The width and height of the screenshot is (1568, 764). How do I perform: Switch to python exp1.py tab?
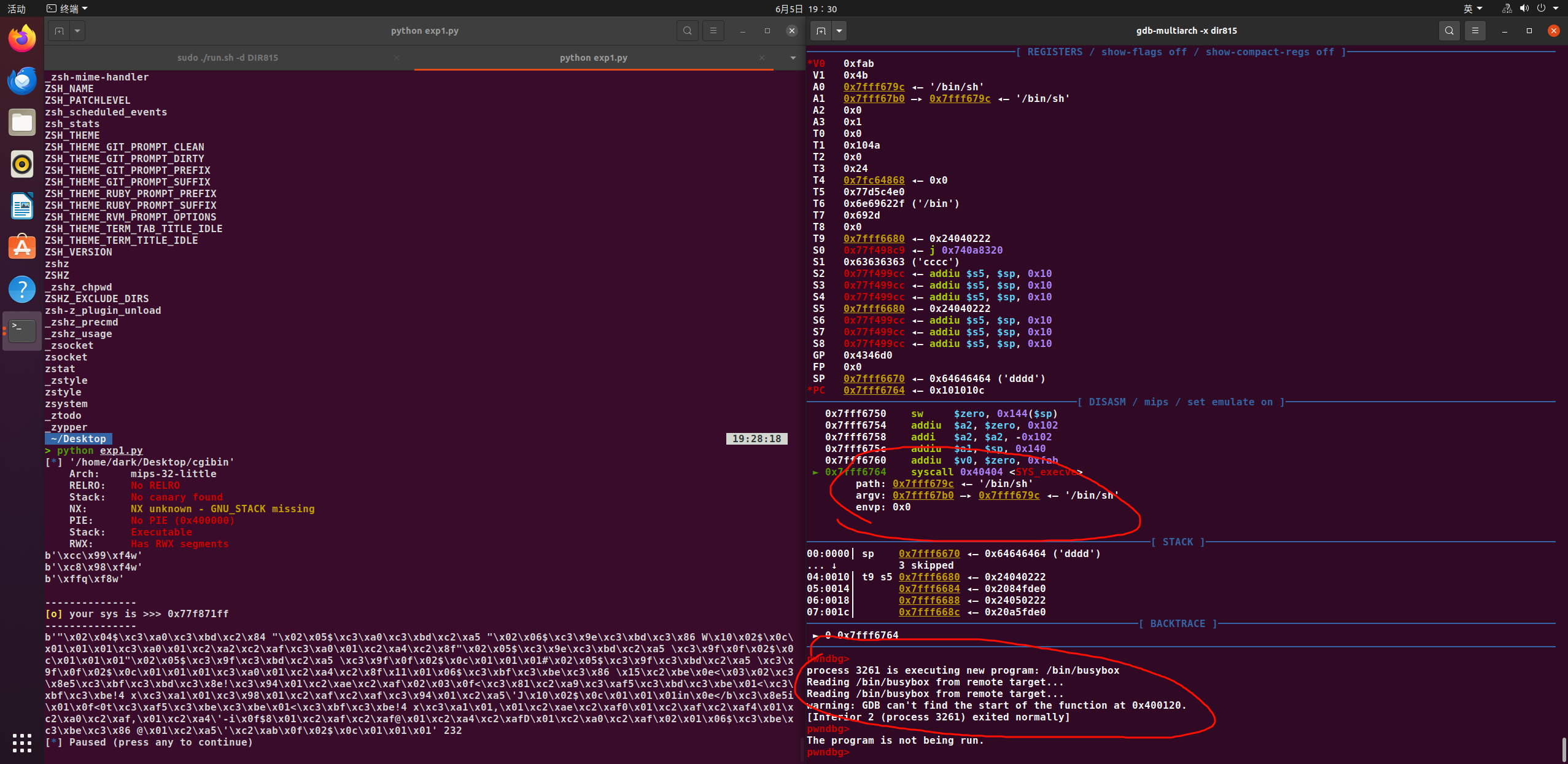[x=593, y=58]
